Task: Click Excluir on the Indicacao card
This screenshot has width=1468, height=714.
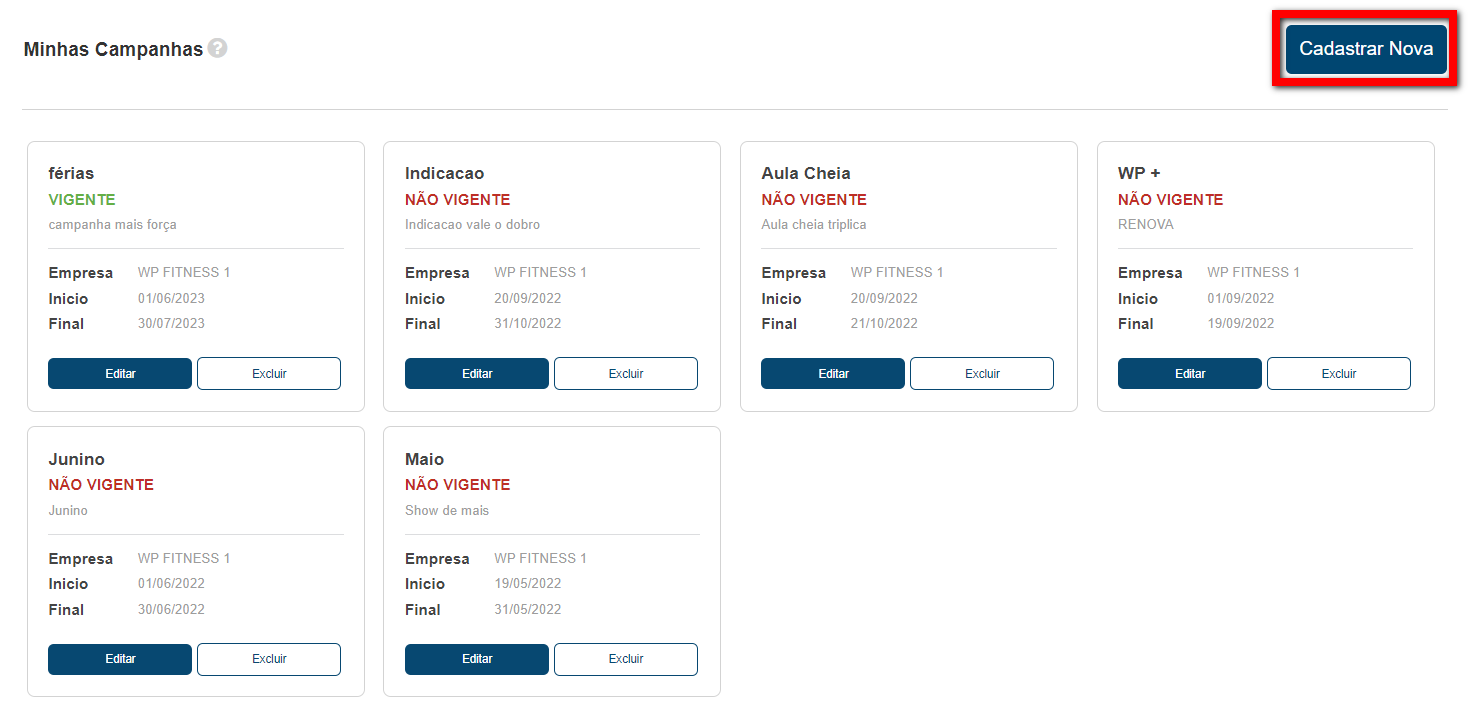Action: point(626,374)
